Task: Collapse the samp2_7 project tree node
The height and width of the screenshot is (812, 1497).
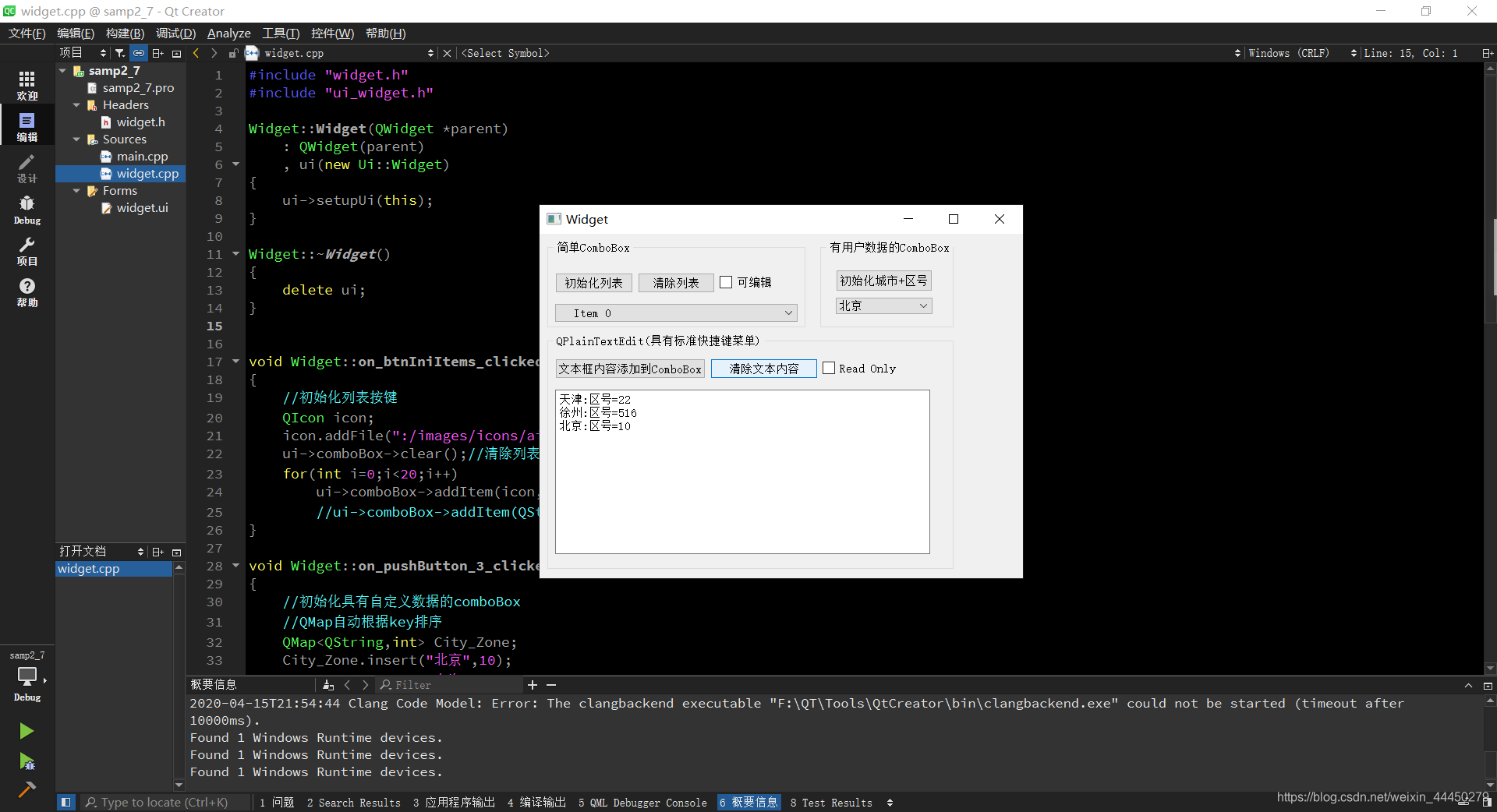Action: point(63,71)
